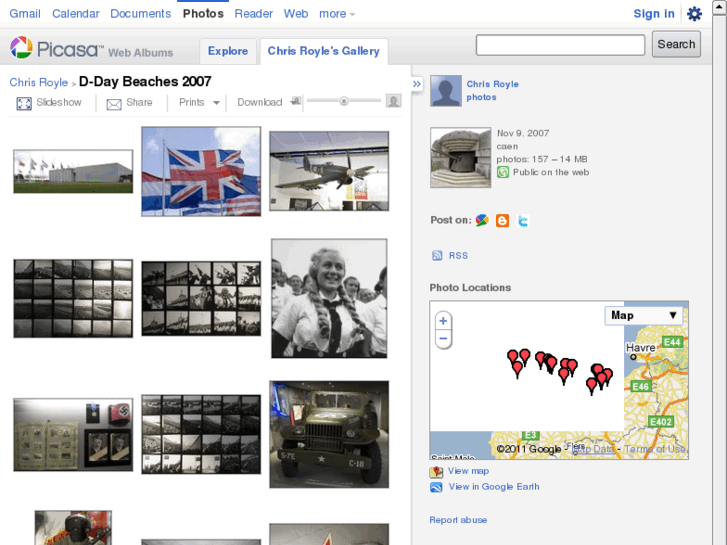Click Report abuse link
Viewport: 727px width, 545px height.
point(458,520)
